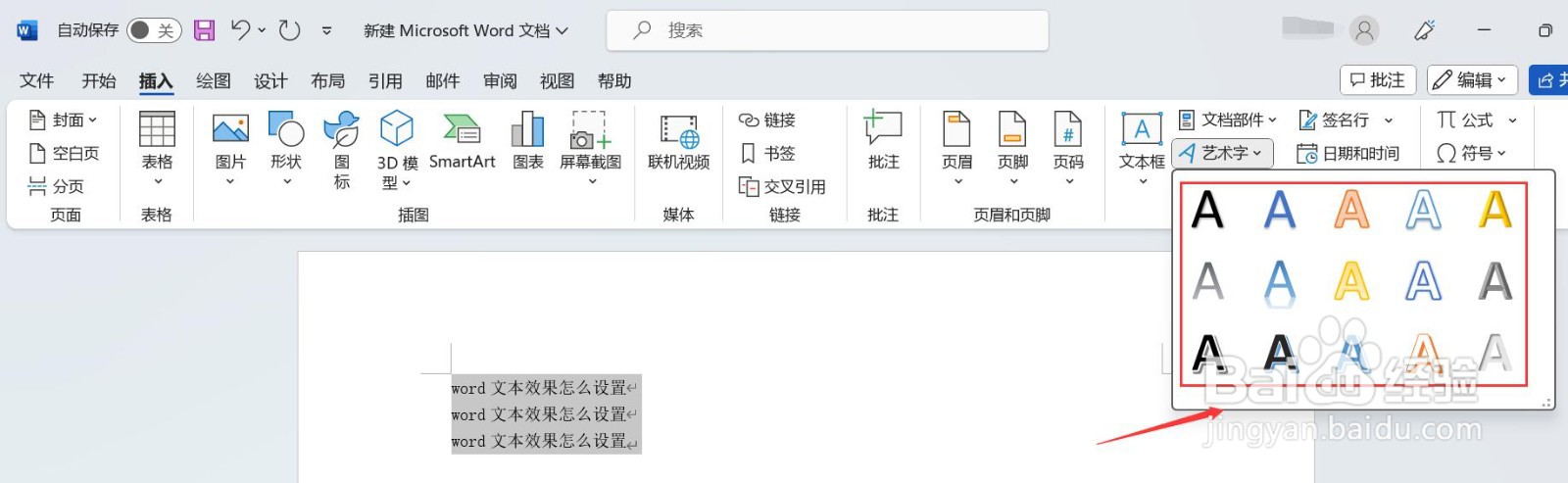The image size is (1568, 483).
Task: Choose the black fill WordArt style
Action: pos(1207,210)
